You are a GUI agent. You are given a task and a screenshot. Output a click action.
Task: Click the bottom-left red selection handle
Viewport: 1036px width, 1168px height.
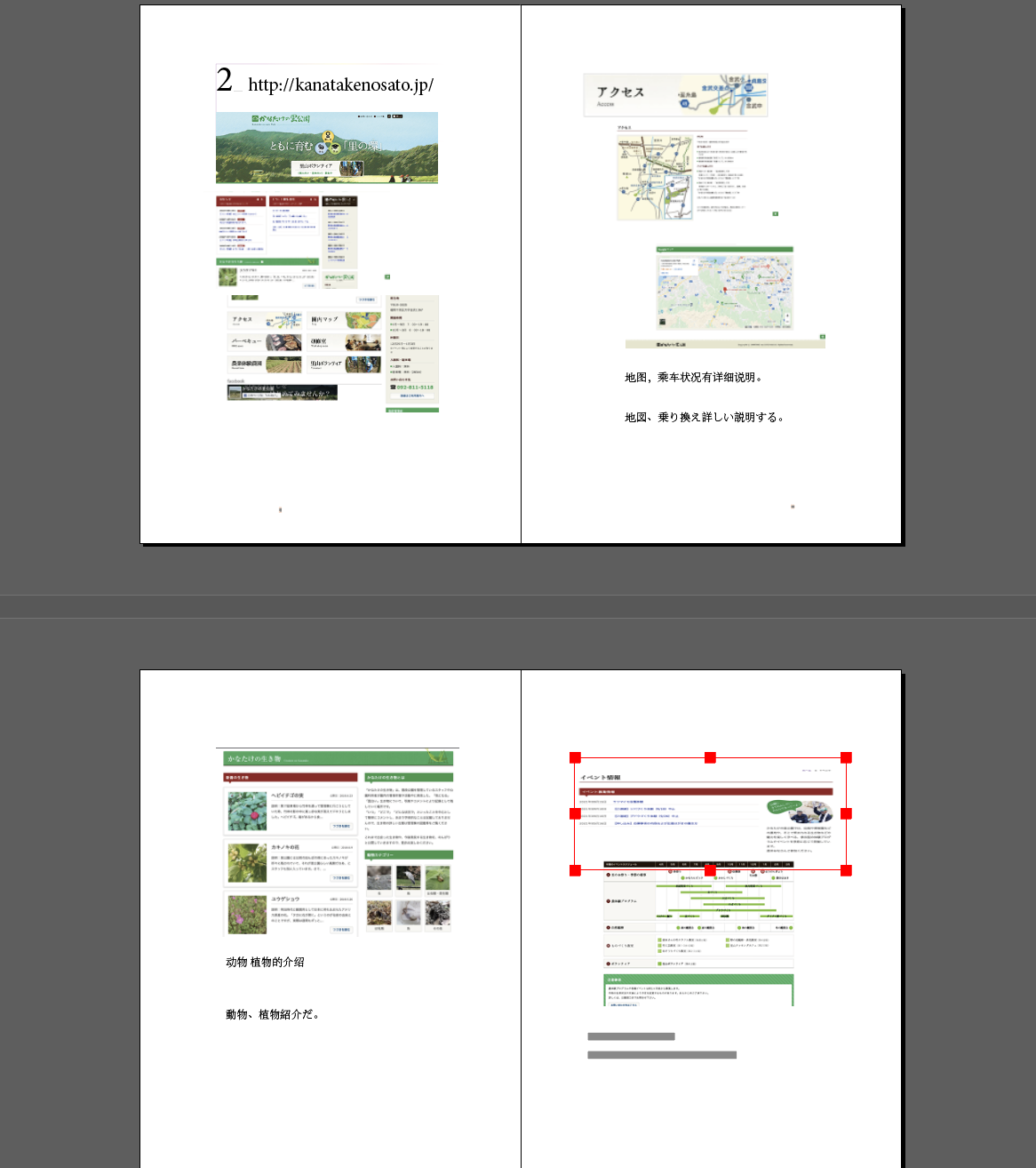coord(575,870)
